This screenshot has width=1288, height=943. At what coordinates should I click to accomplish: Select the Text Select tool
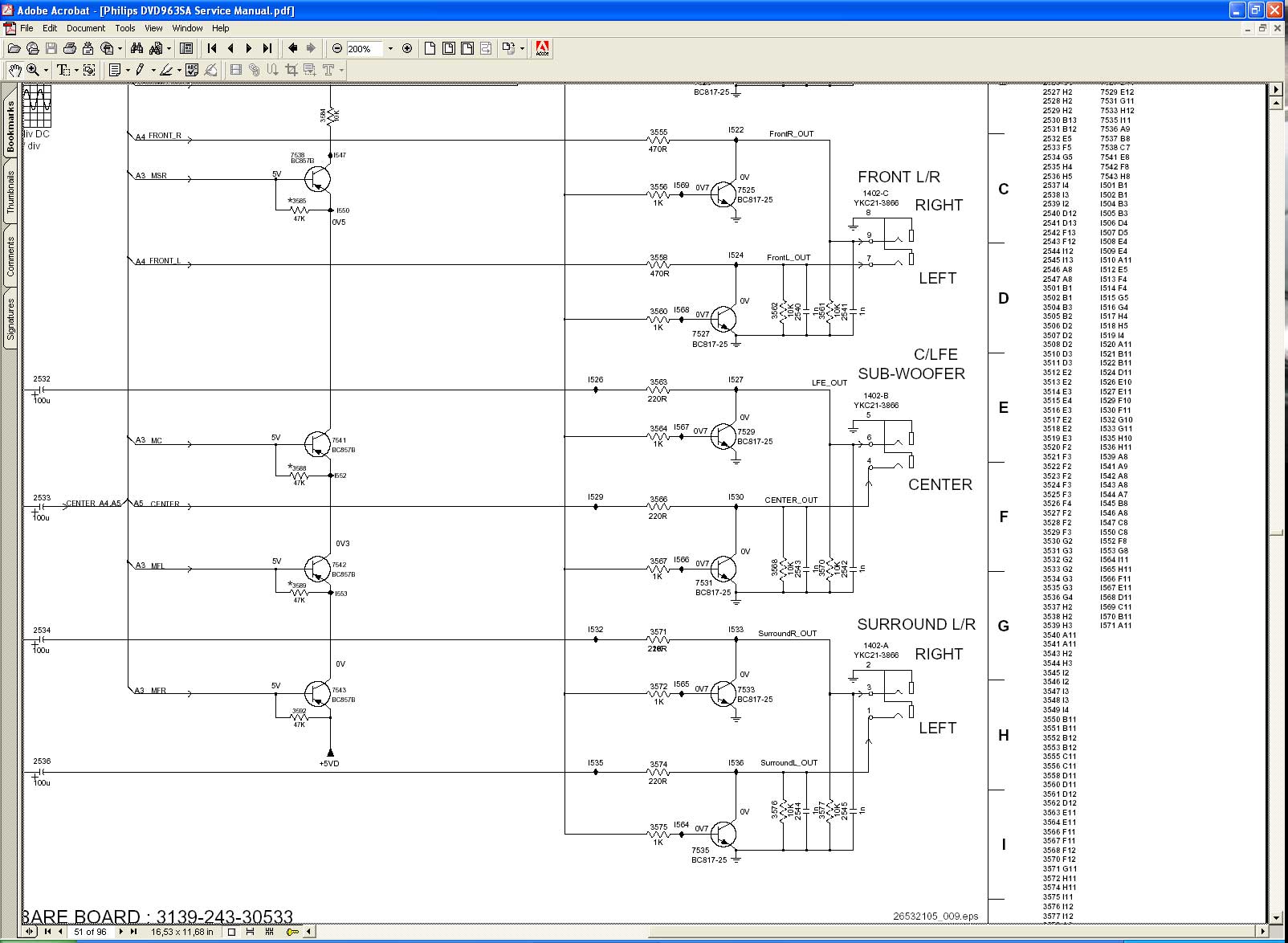[63, 70]
